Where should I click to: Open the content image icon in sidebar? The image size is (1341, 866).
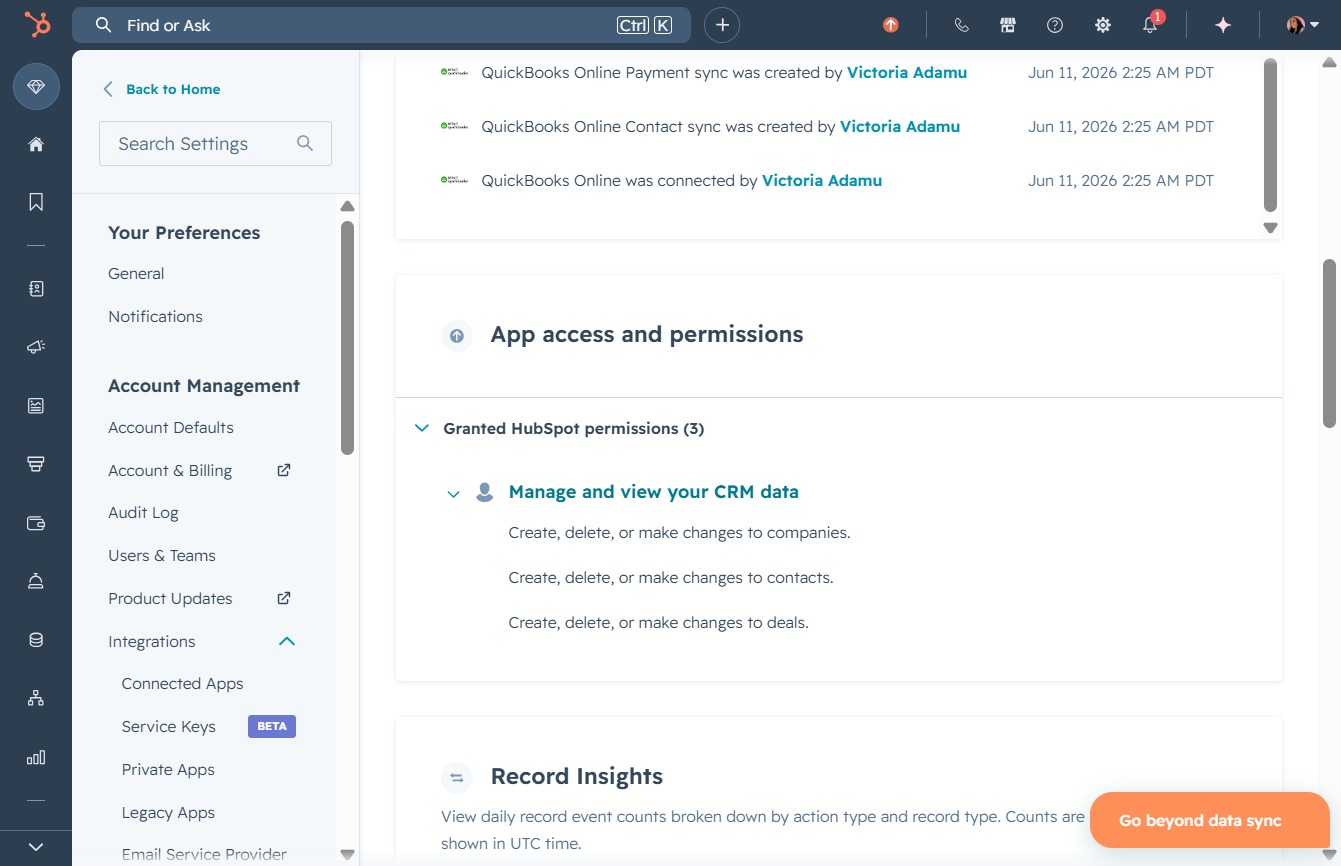(36, 405)
